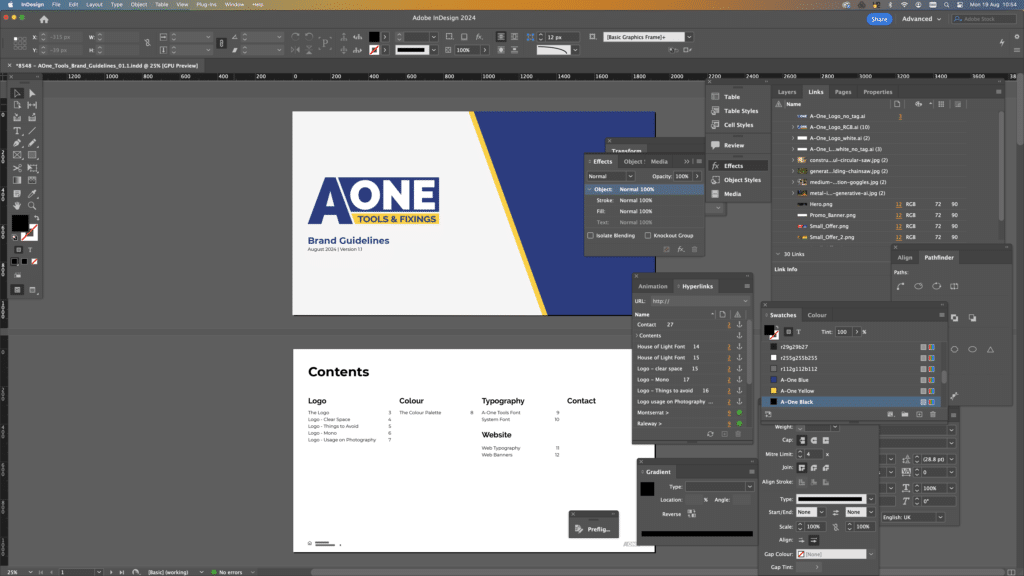Image resolution: width=1024 pixels, height=576 pixels.
Task: Set Butt Cap in Stroke panel
Action: point(802,440)
